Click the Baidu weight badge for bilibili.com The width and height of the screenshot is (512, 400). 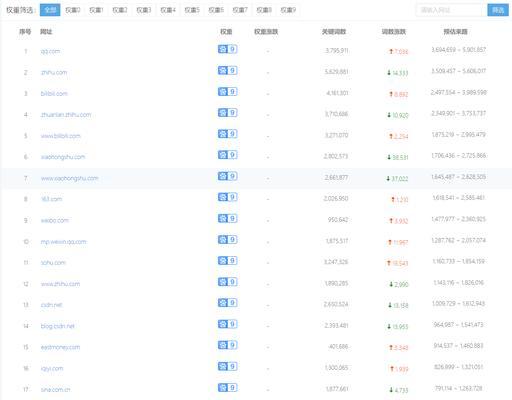228,92
